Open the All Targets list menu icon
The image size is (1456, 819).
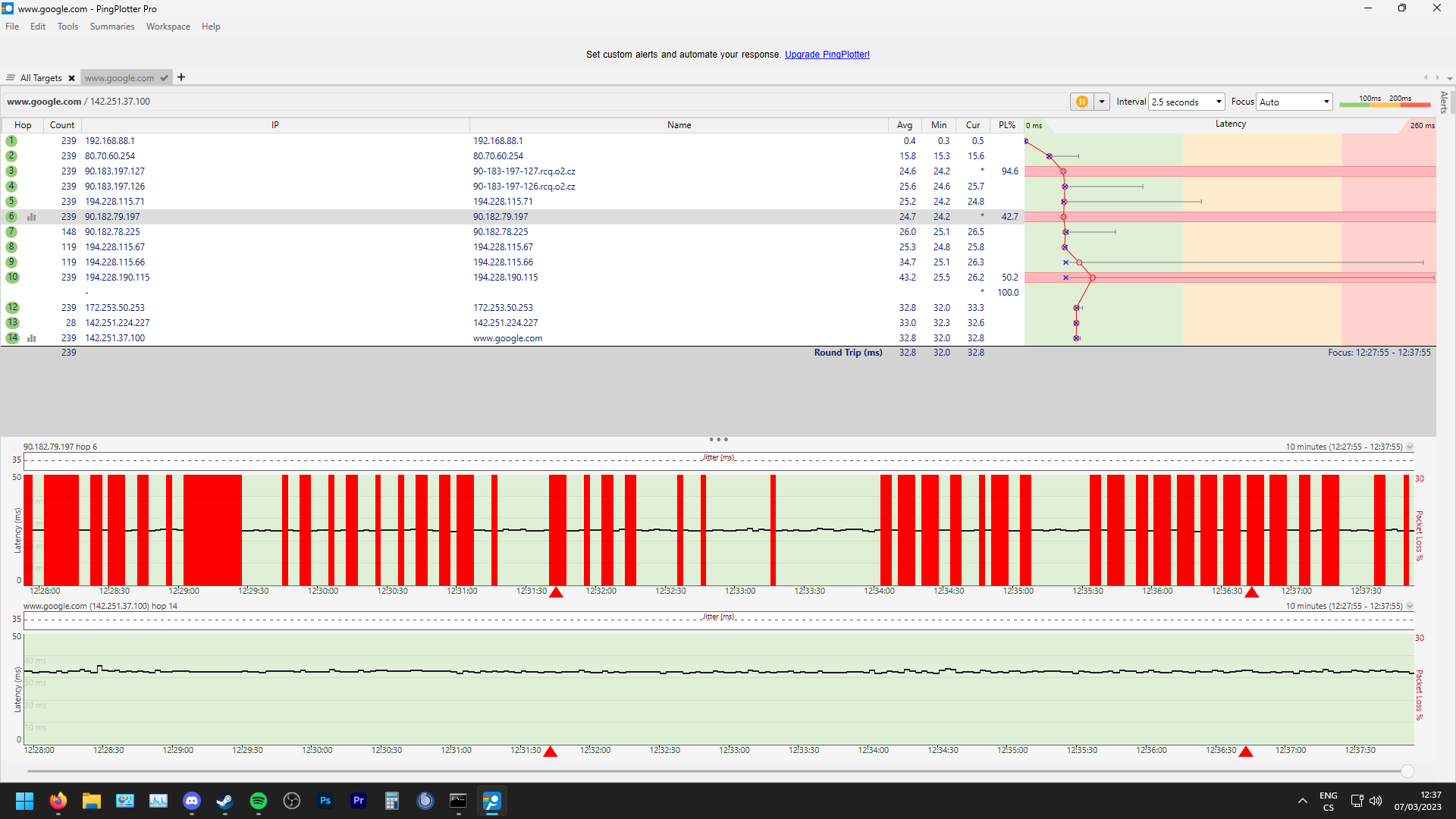tap(11, 78)
